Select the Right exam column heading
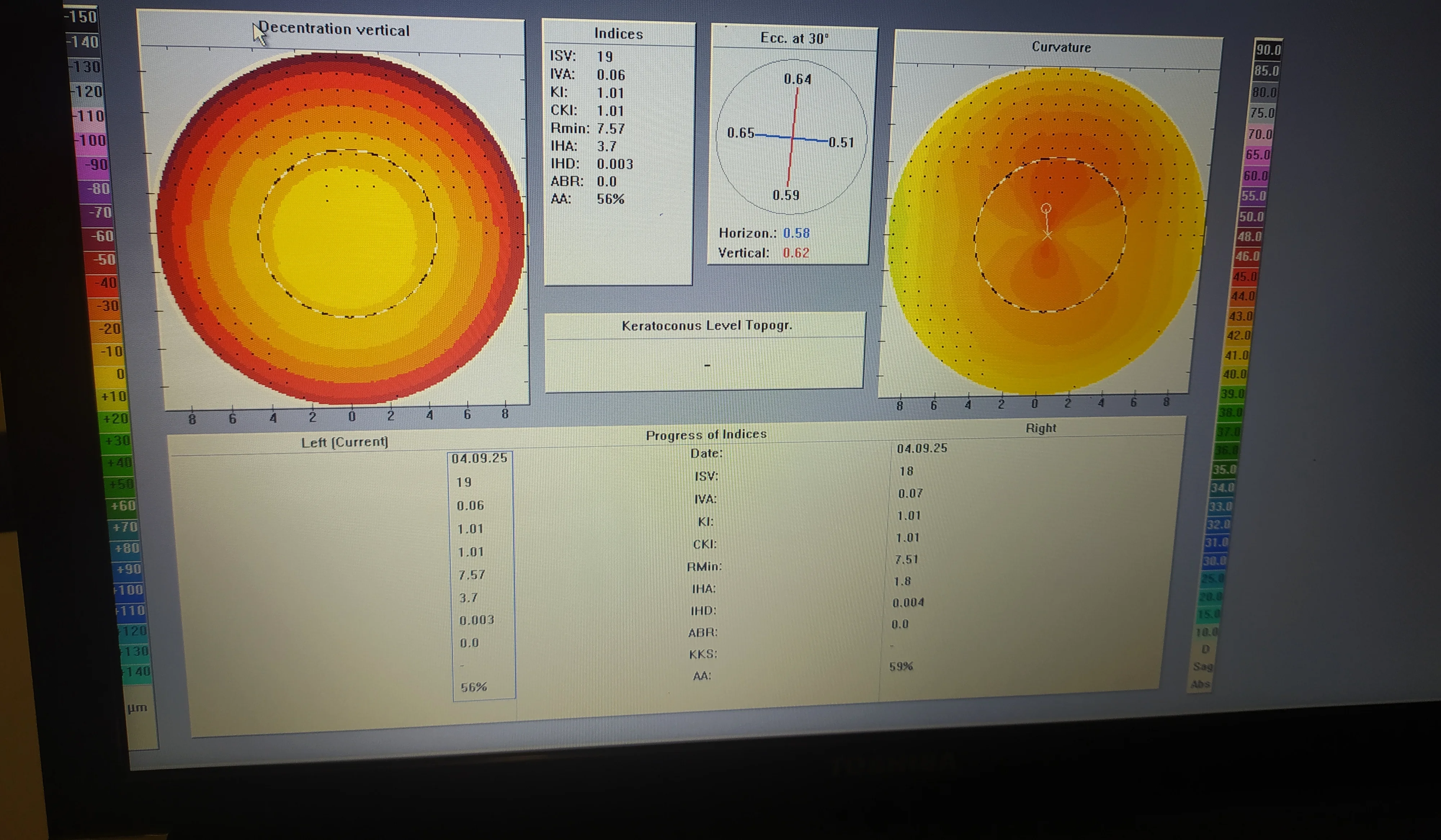This screenshot has width=1441, height=840. click(x=1040, y=428)
